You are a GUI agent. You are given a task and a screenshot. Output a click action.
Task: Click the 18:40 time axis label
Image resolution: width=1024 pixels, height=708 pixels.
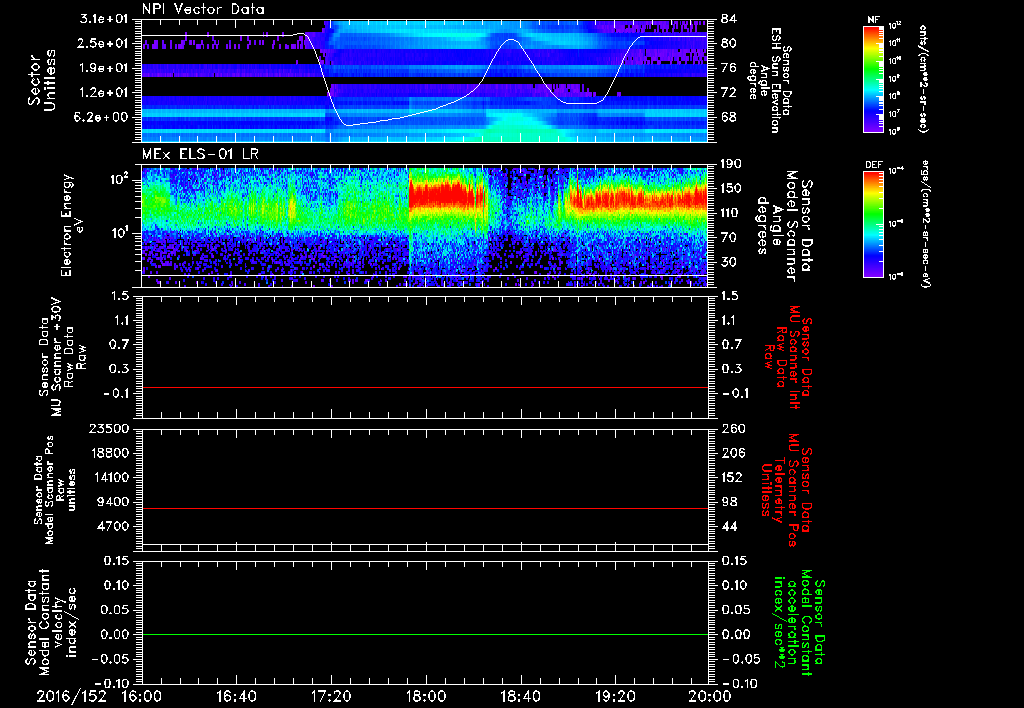pos(520,696)
